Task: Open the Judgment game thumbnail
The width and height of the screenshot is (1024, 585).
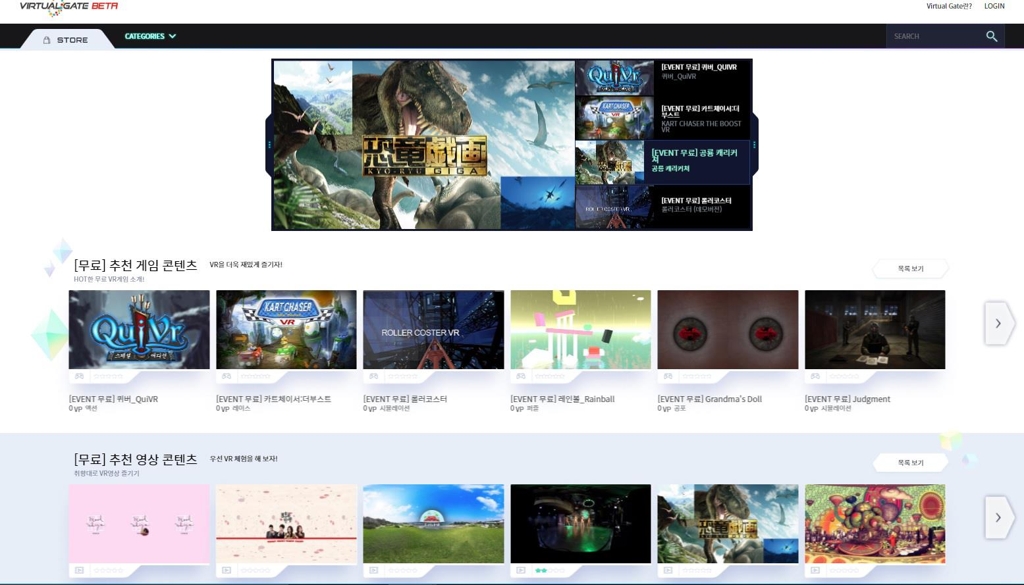Action: [x=875, y=330]
